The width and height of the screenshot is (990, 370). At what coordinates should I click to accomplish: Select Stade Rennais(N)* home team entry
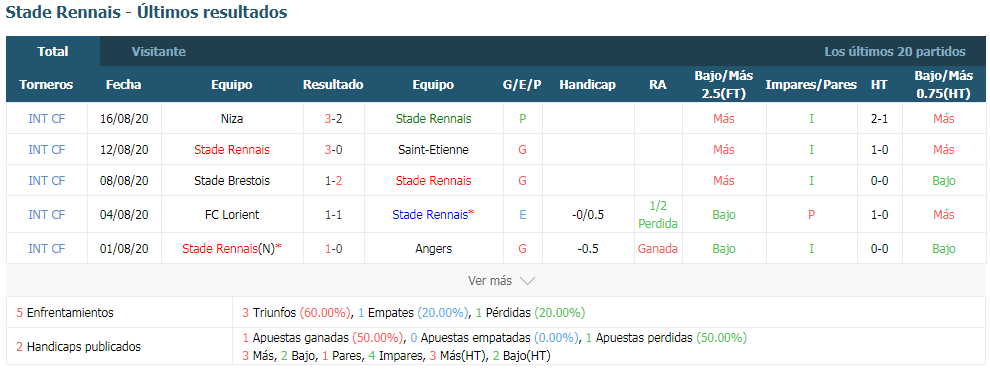coord(232,249)
